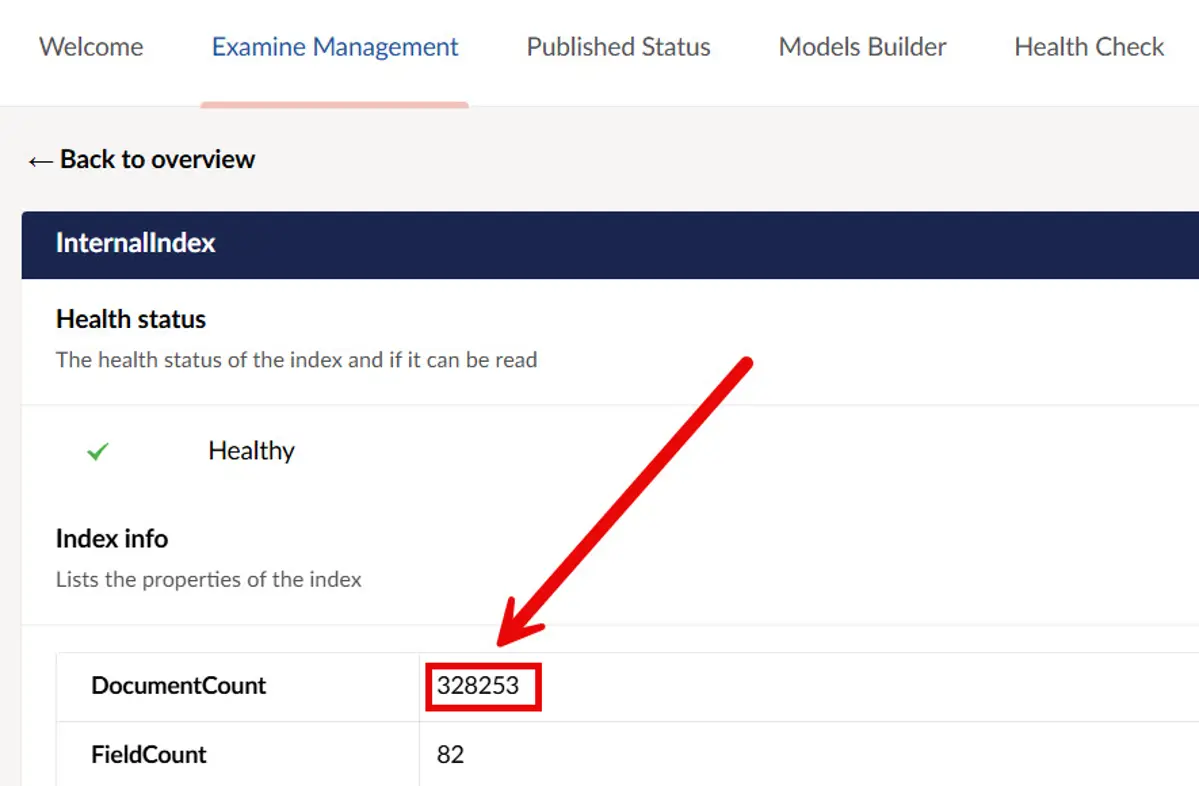This screenshot has height=786, width=1199.
Task: Select the Examine Management tab
Action: tap(335, 47)
